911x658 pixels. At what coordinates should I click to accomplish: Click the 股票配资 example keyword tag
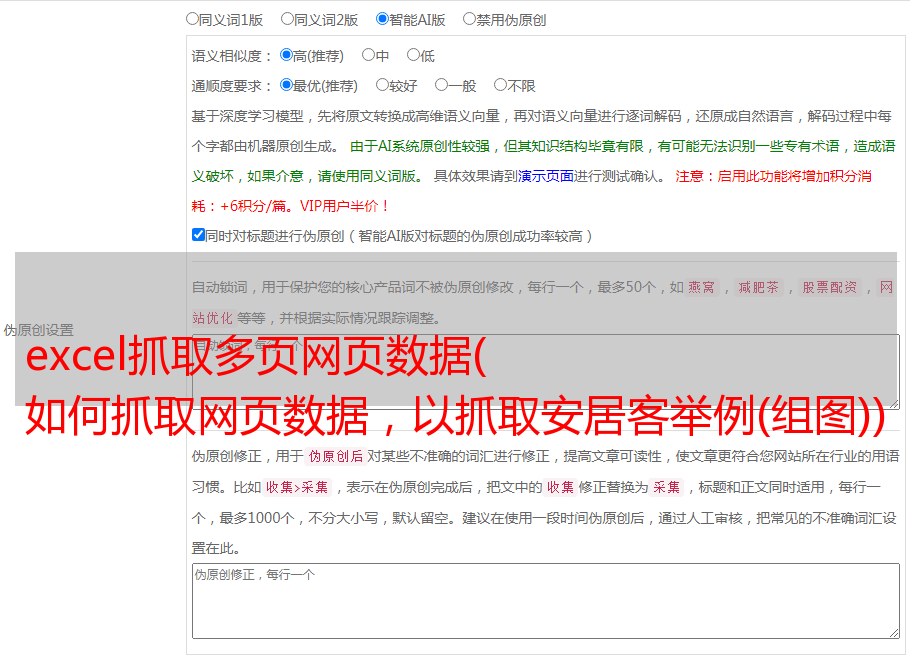[x=830, y=287]
